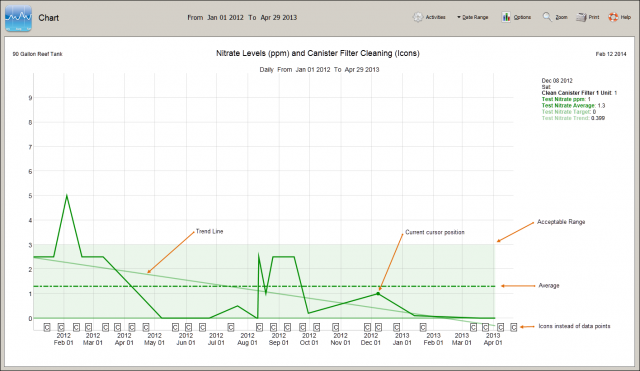Screen dimensions: 640x371
Task: Click the canister icon just left of Jan 01 2013
Action: [396, 327]
